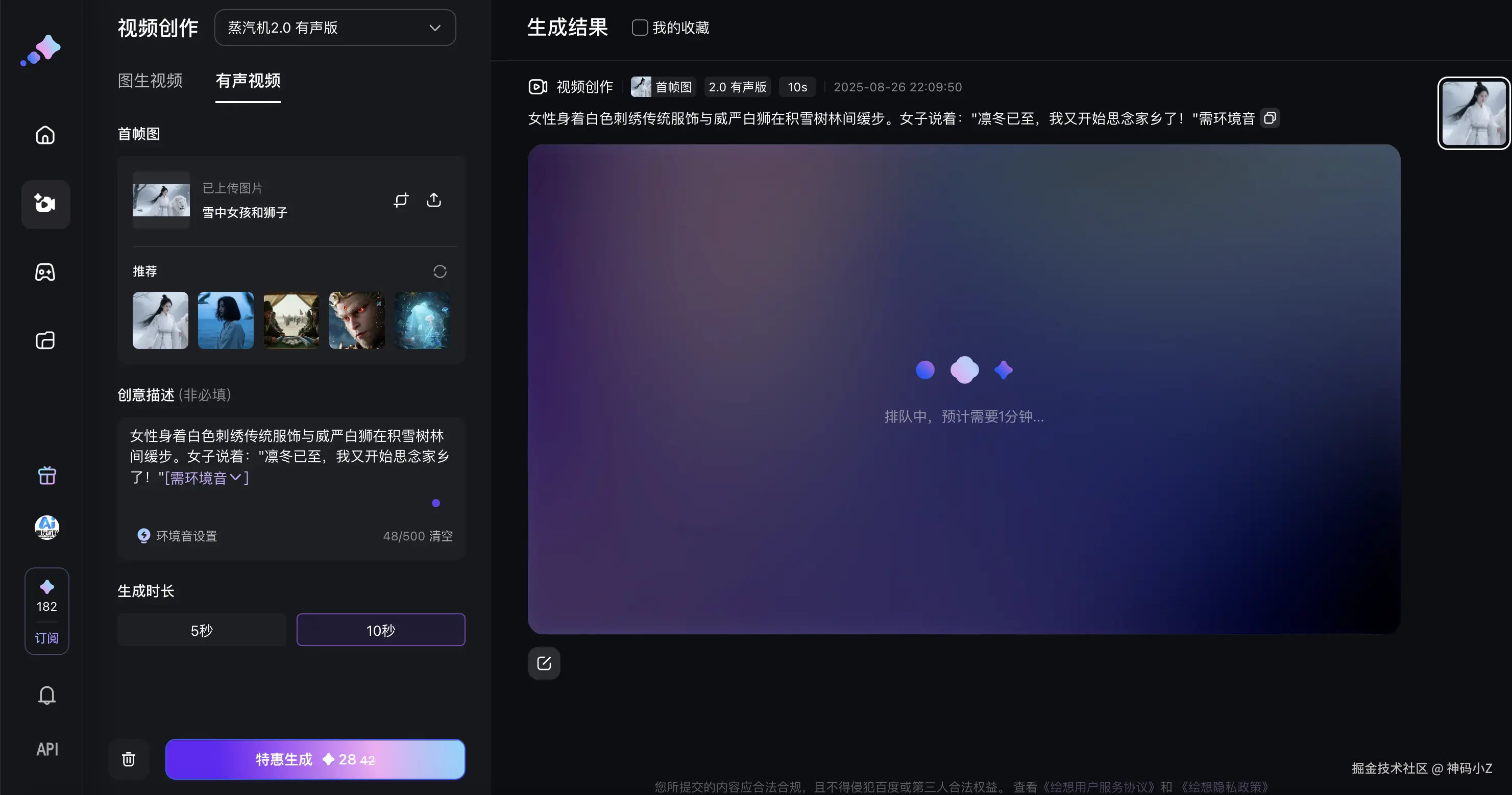Select 5秒 generation duration

(201, 630)
